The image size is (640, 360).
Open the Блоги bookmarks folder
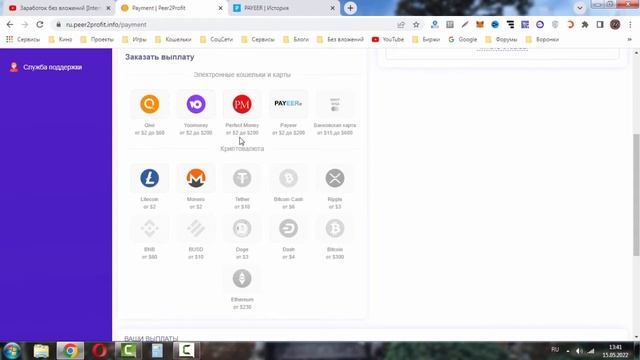(x=296, y=40)
